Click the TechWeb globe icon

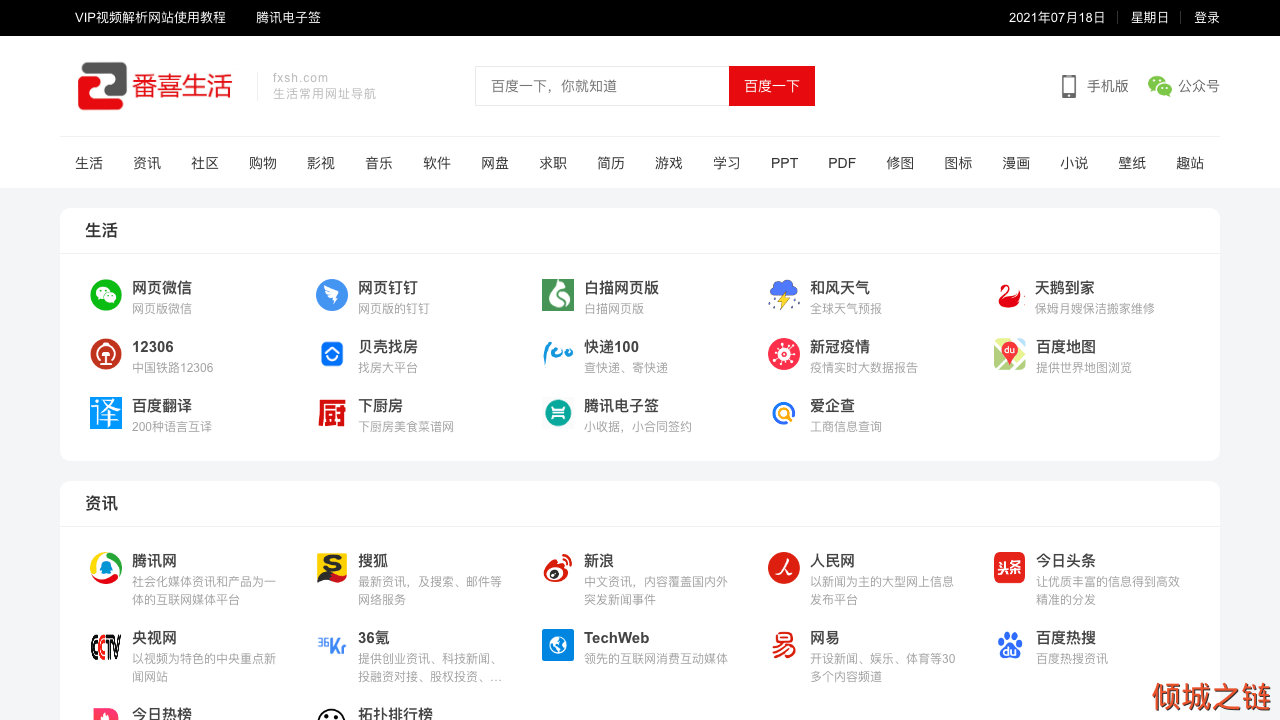click(x=558, y=645)
